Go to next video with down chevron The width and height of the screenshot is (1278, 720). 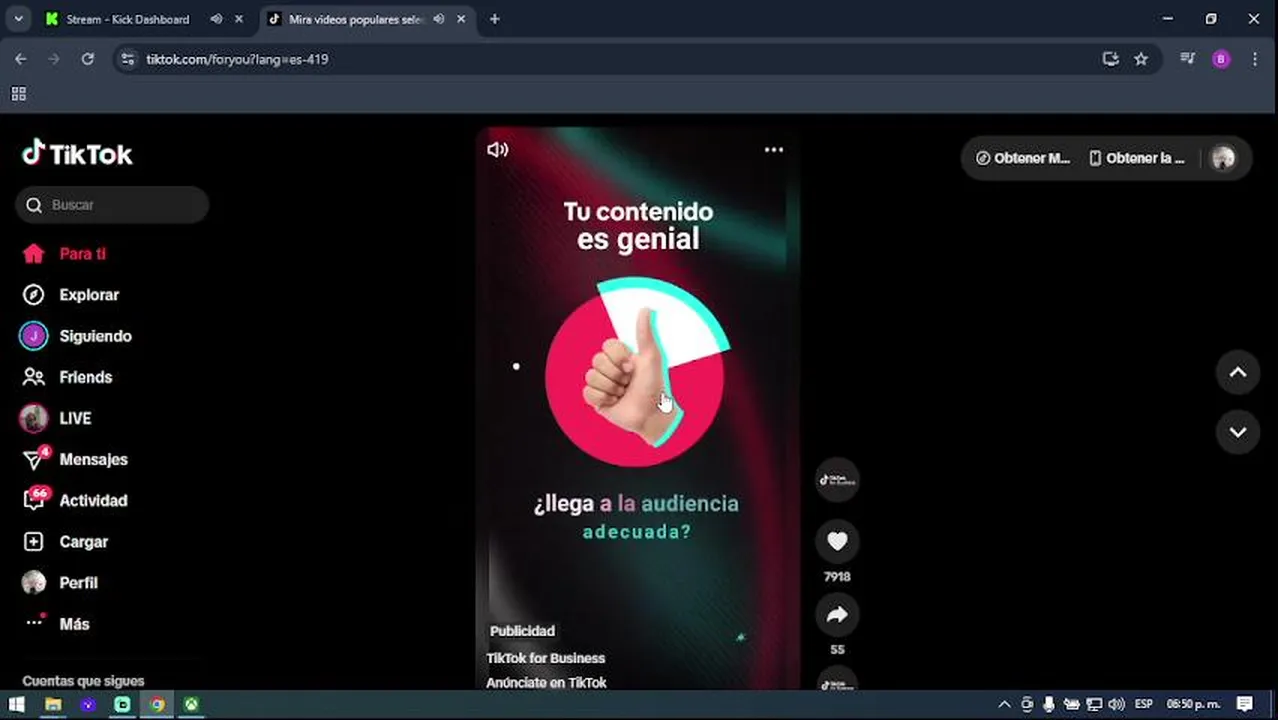1238,432
